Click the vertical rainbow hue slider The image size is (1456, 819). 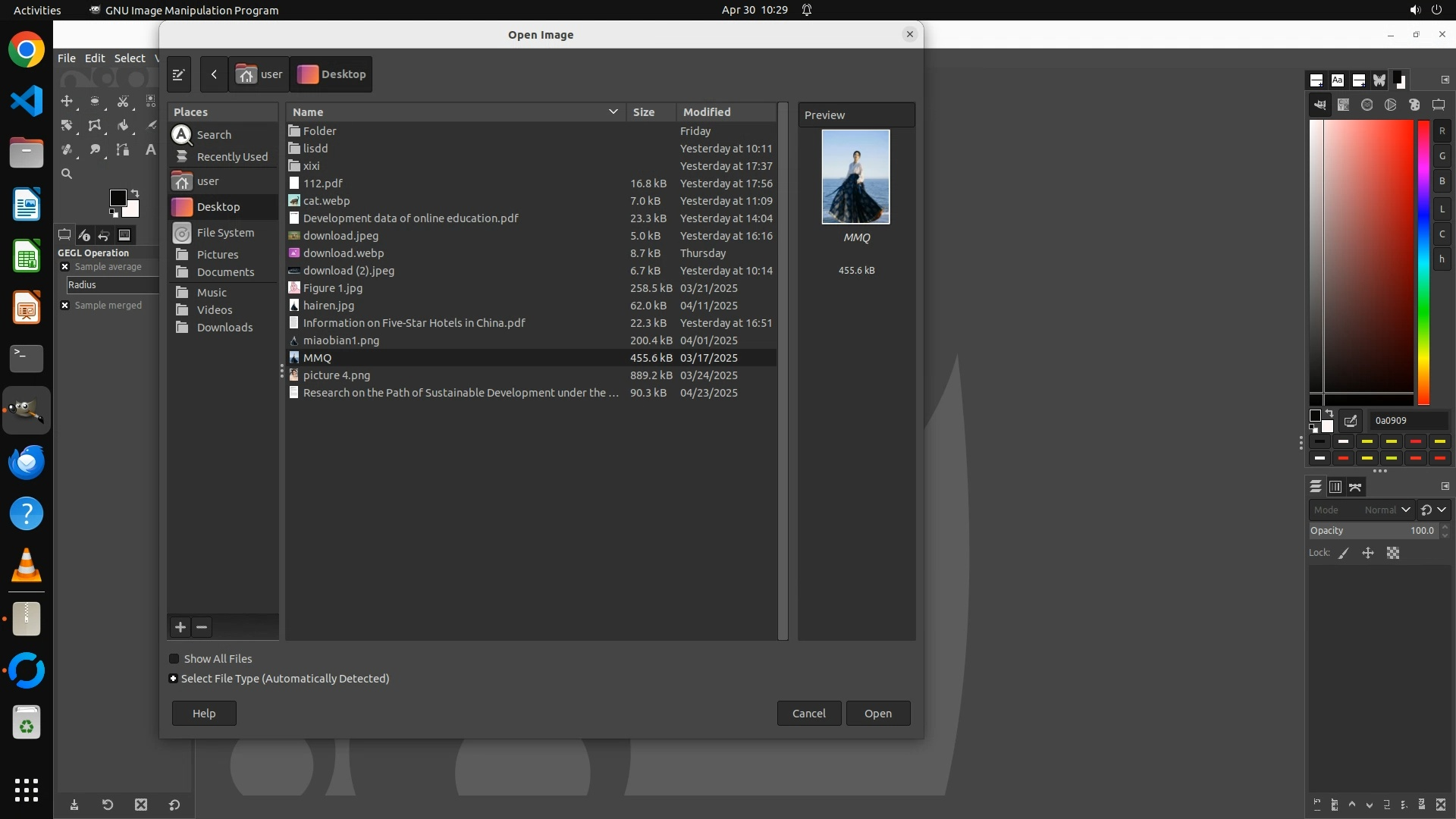(x=1423, y=262)
